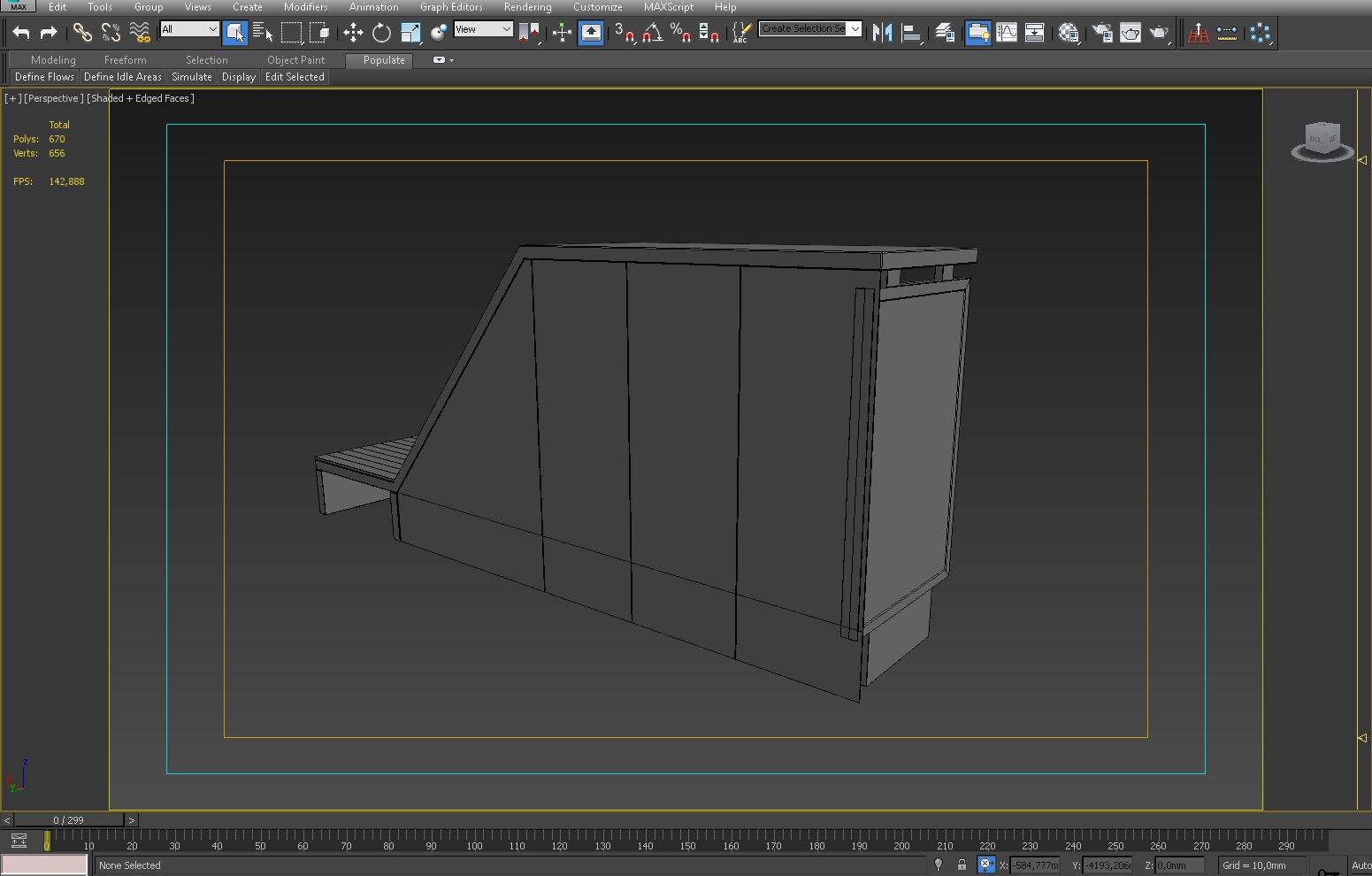The image size is (1372, 876).
Task: Click the Use Pivot Point Center icon
Action: pos(529,33)
